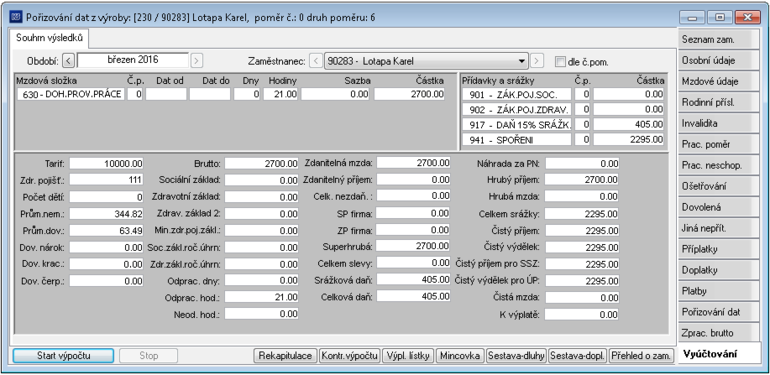The height and width of the screenshot is (375, 770).
Task: Click the Superhrubá field value
Action: tap(413, 245)
